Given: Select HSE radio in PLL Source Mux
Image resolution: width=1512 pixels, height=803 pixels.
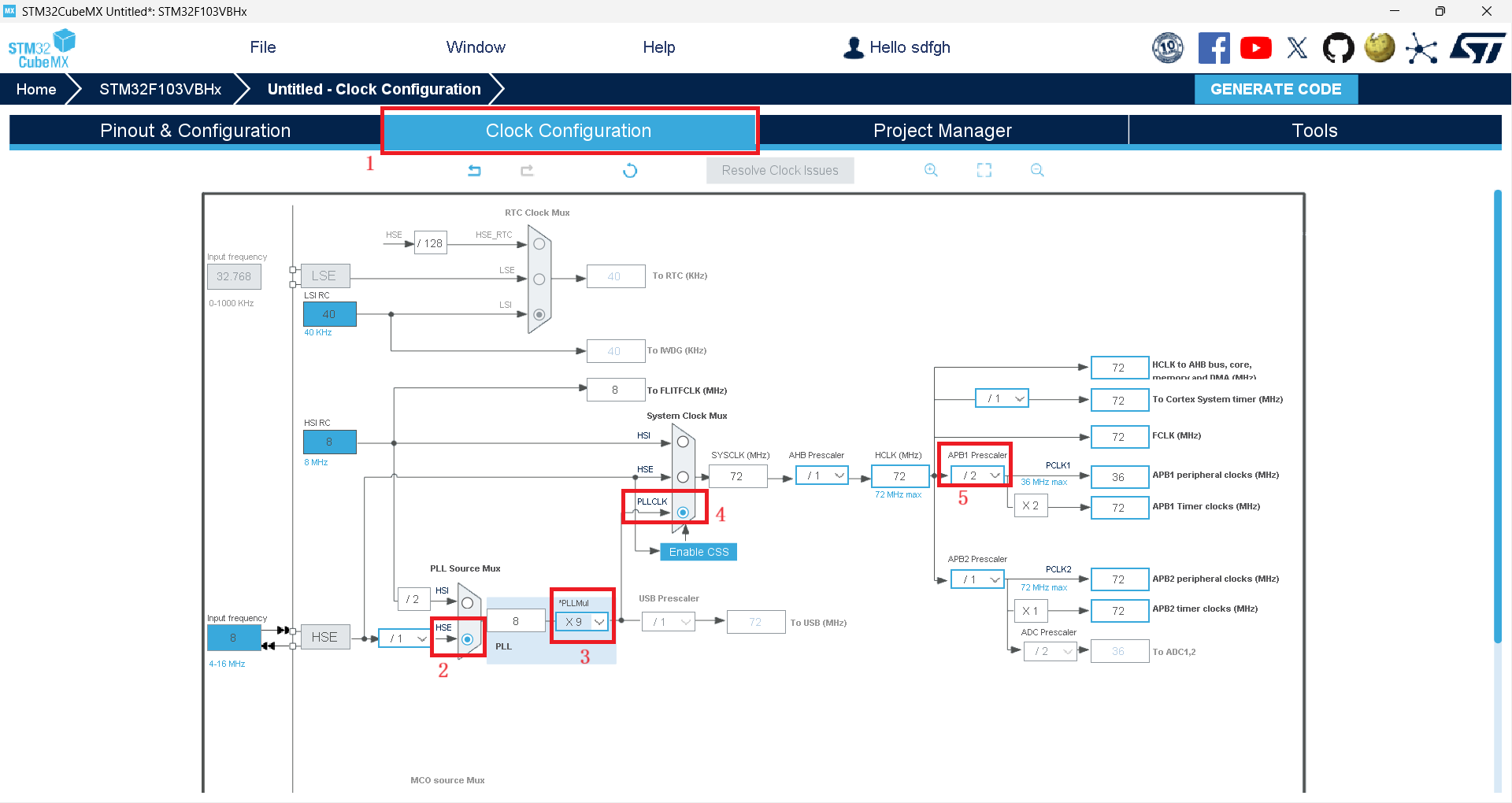Looking at the screenshot, I should tap(467, 639).
